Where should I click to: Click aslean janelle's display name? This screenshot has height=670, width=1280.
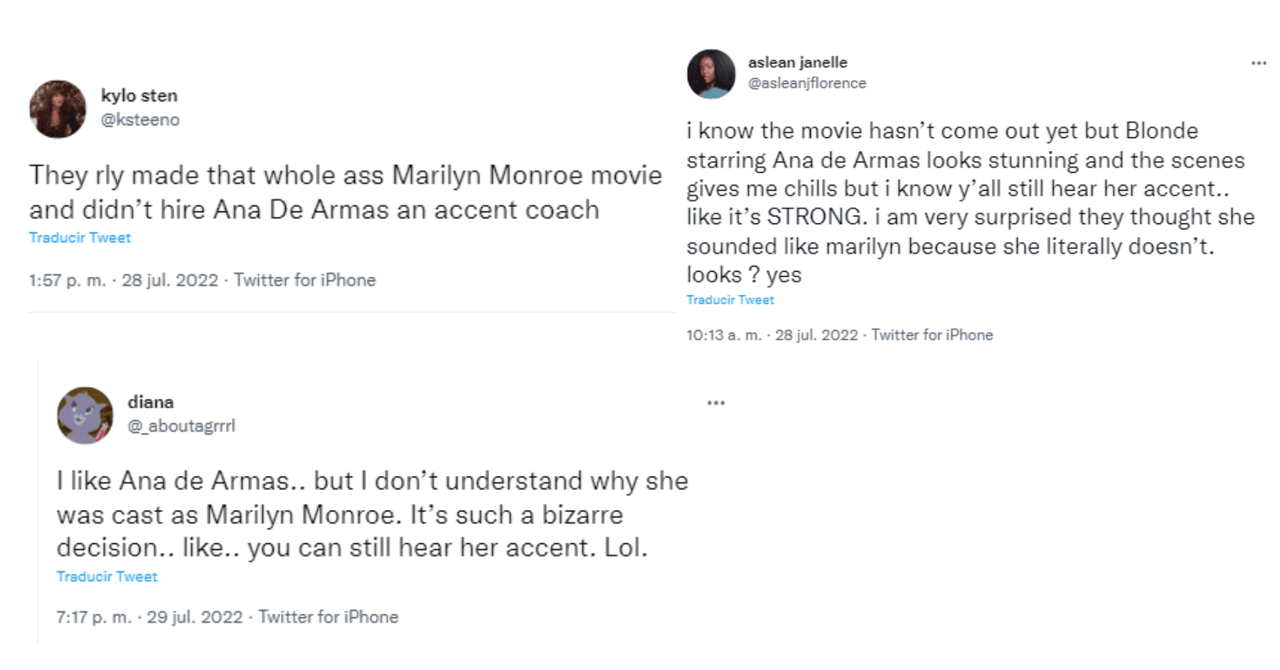pyautogui.click(x=796, y=61)
